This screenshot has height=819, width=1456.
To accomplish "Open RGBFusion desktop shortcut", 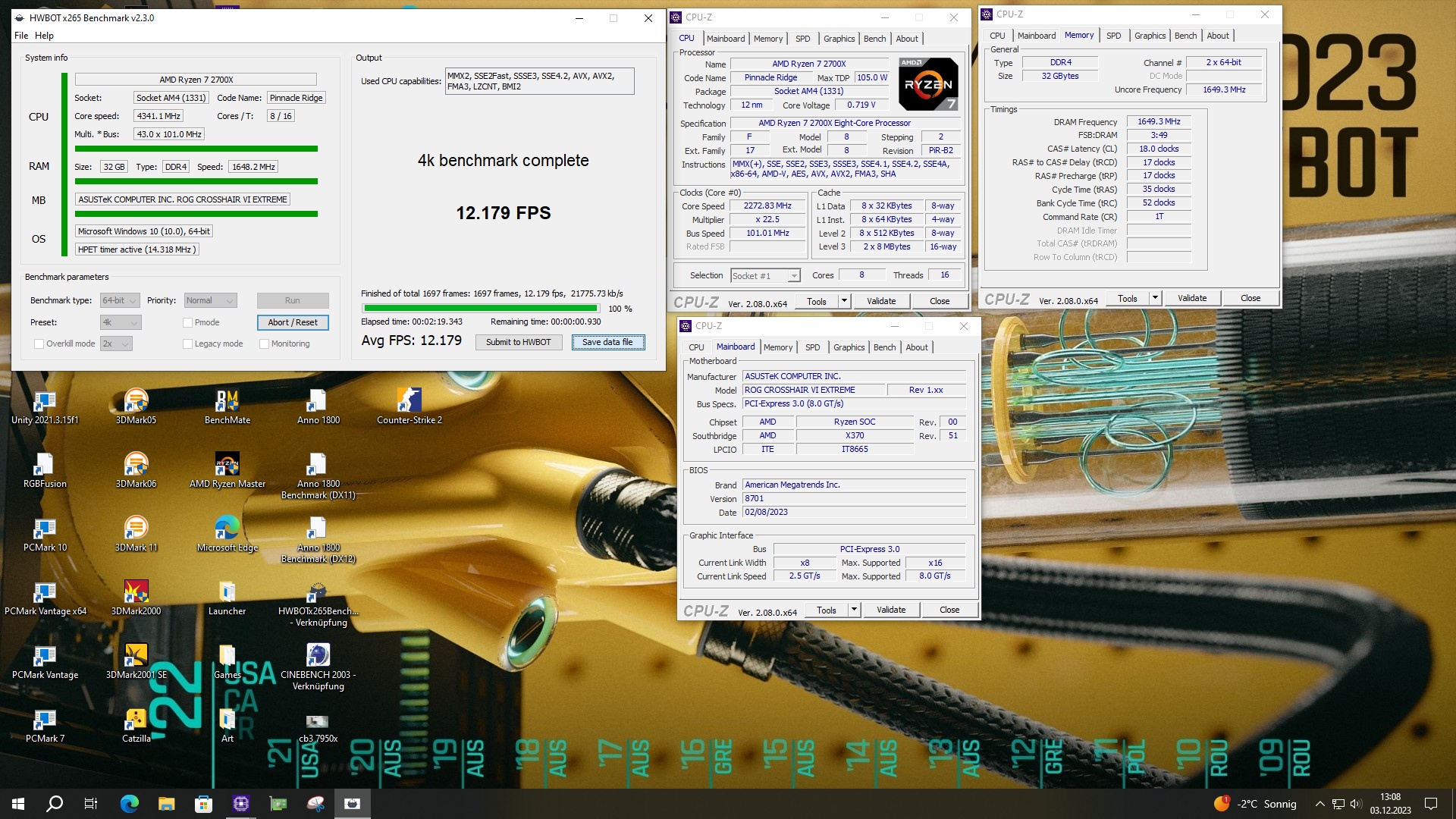I will (x=45, y=470).
